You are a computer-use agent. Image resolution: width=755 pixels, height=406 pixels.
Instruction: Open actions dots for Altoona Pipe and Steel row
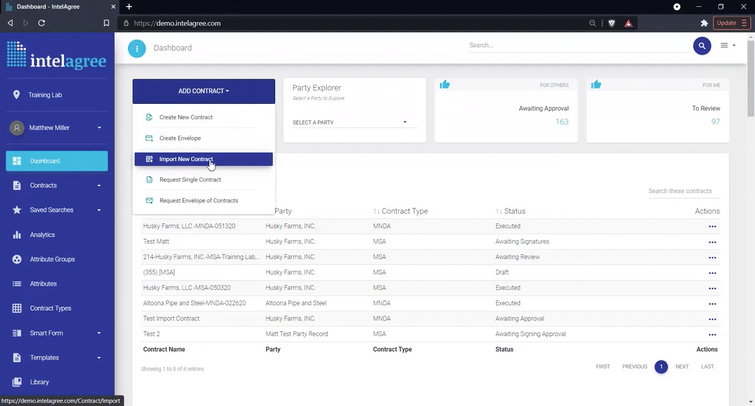tap(712, 303)
